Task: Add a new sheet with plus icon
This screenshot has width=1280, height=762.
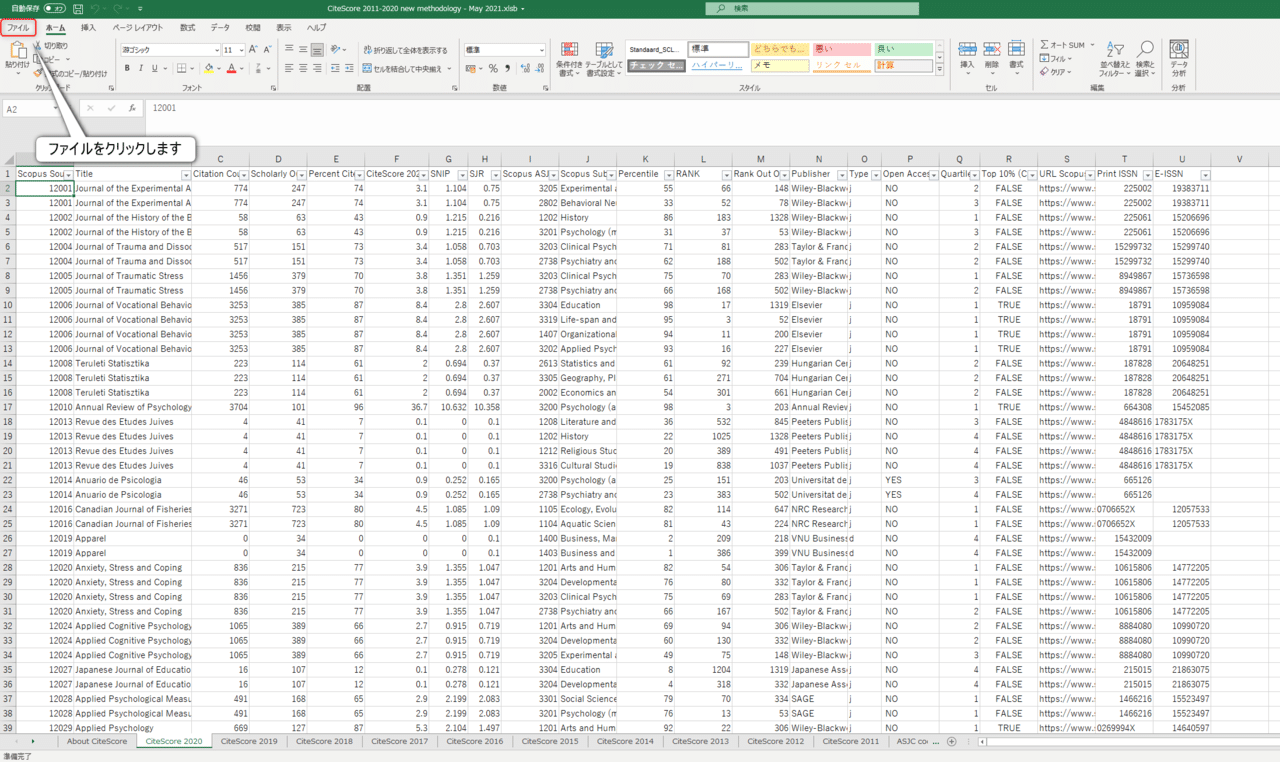Action: click(x=951, y=742)
